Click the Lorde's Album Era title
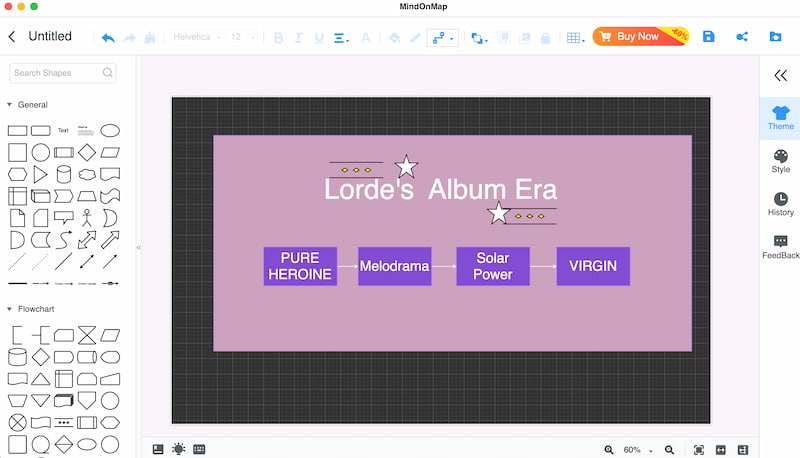Image resolution: width=800 pixels, height=458 pixels. [x=441, y=189]
